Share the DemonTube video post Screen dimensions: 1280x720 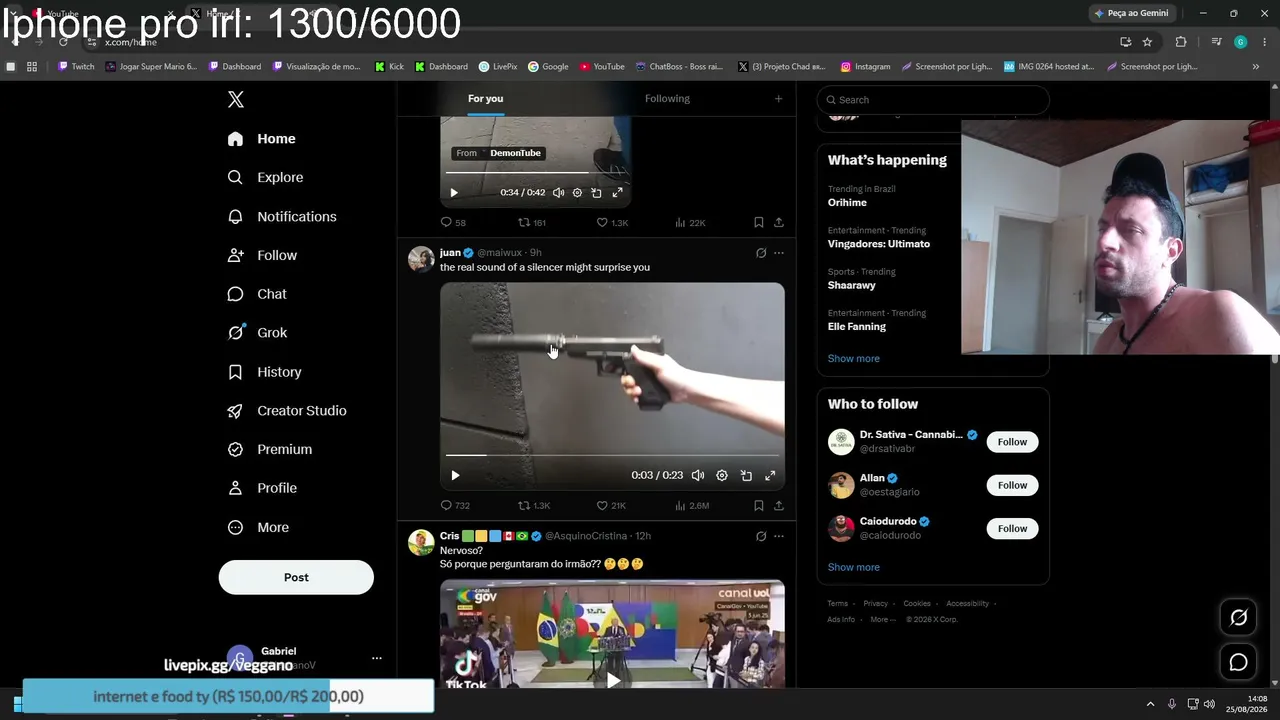click(x=779, y=222)
